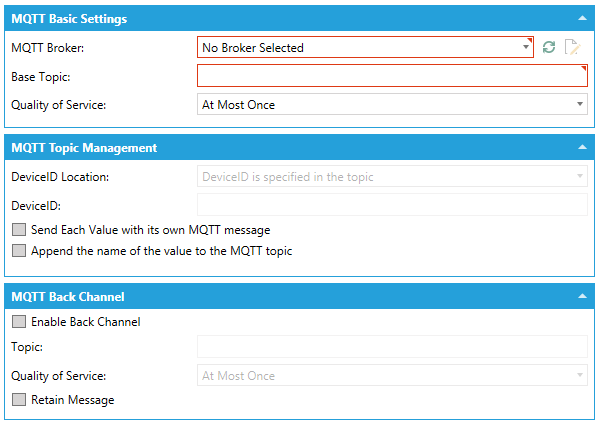The height and width of the screenshot is (425, 599).
Task: Check Append the name of the value option
Action: click(x=19, y=251)
